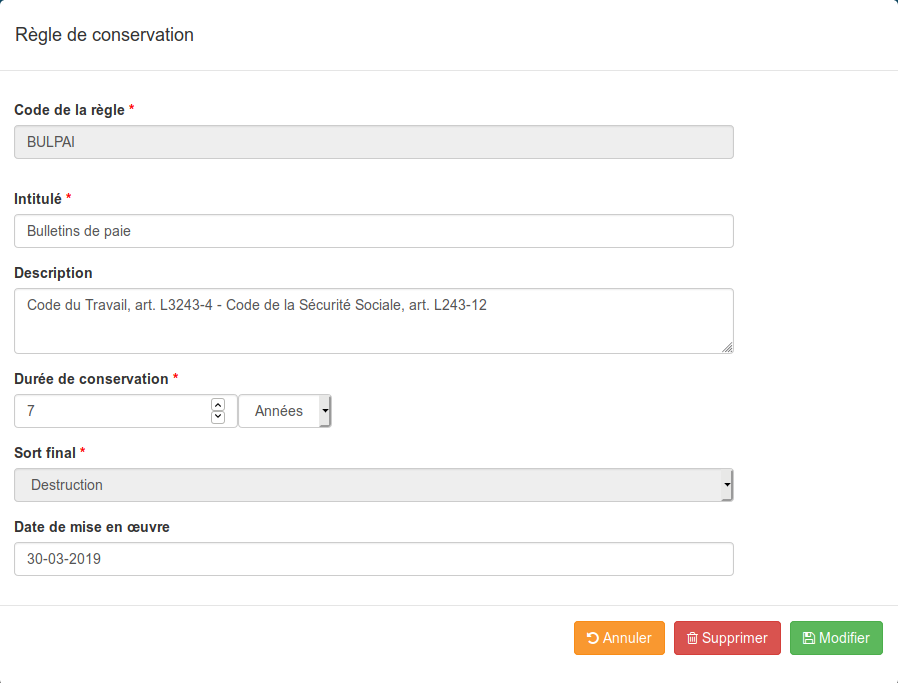Click the undo arrow icon on Annuler
The image size is (898, 683).
pos(593,638)
